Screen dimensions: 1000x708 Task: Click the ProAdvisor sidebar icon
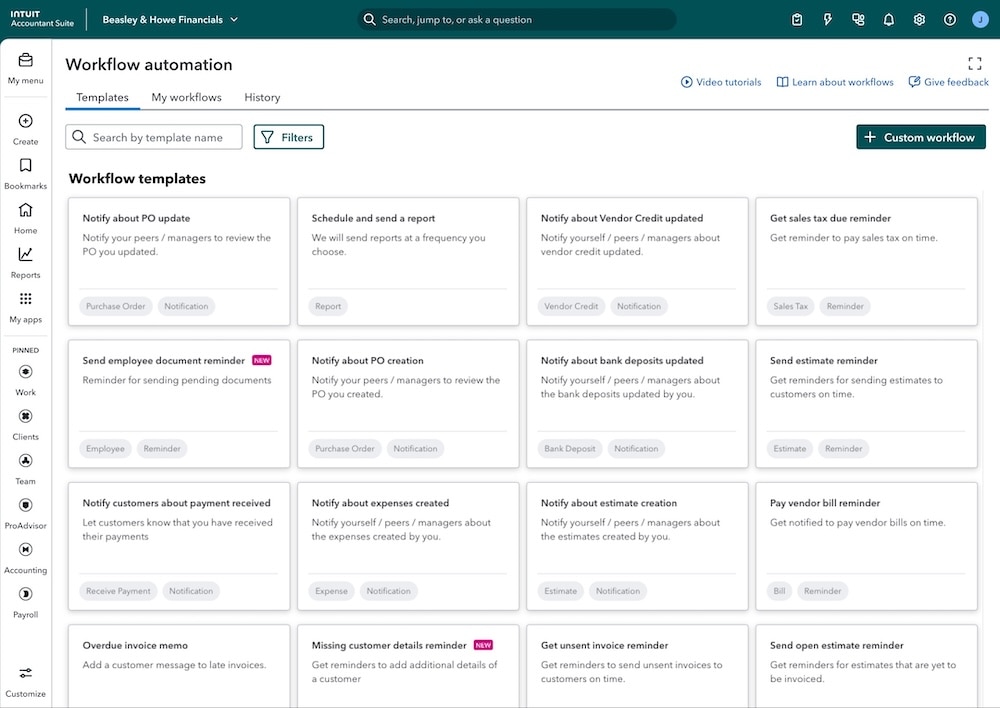[25, 504]
